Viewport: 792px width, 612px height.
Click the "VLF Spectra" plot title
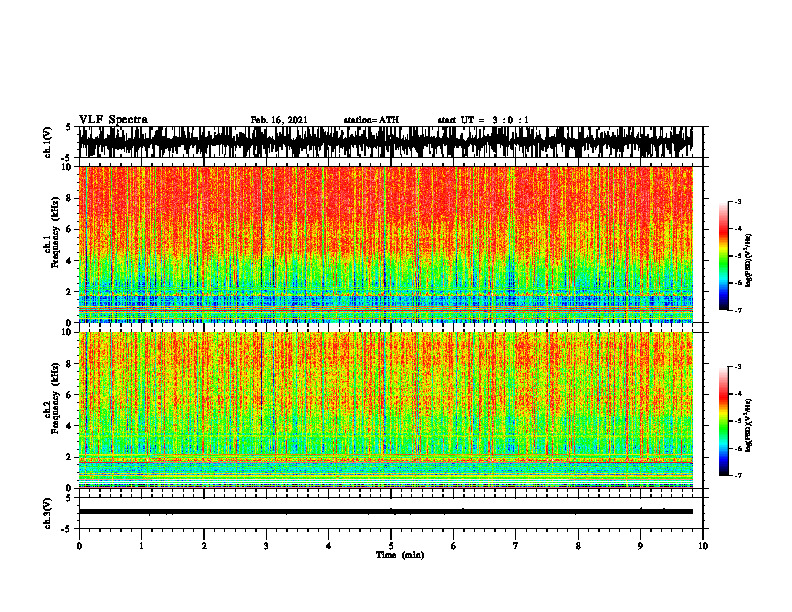point(114,120)
